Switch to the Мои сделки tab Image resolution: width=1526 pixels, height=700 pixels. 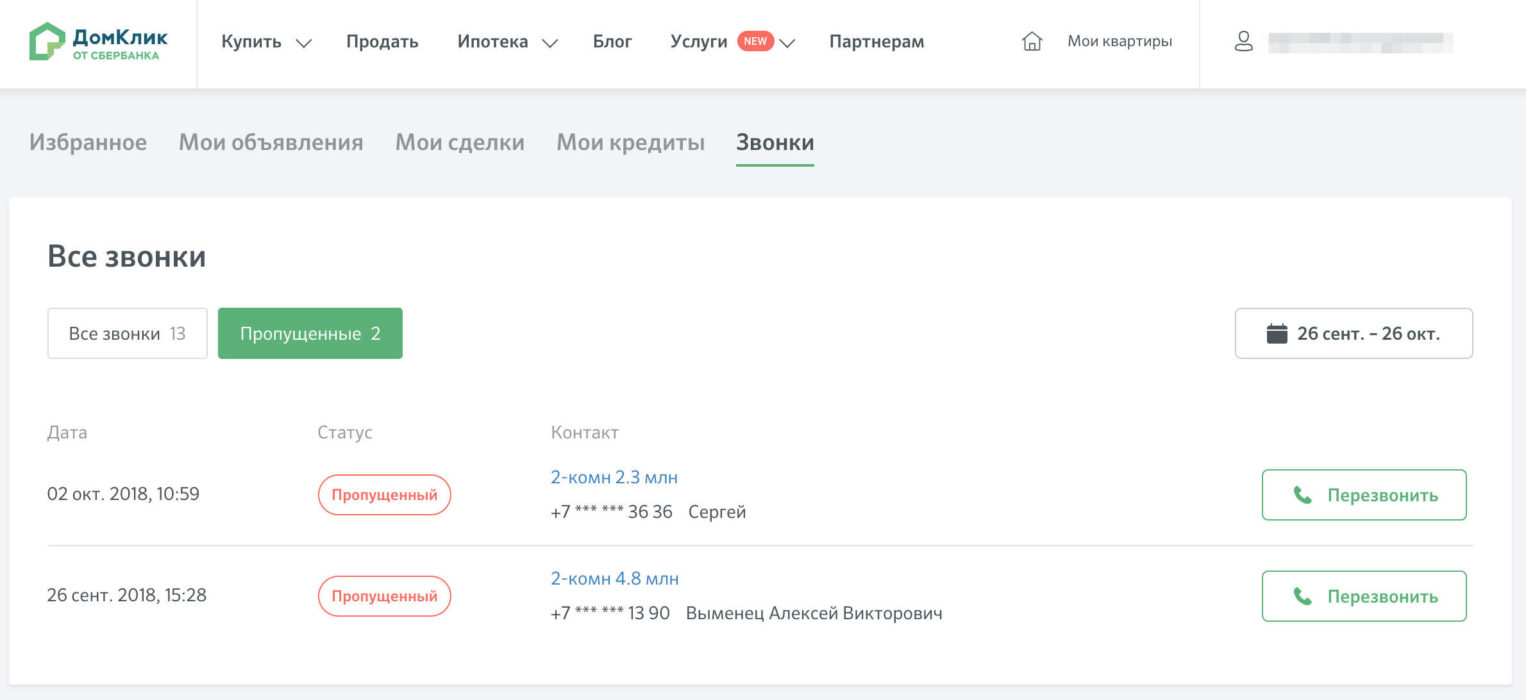(460, 142)
